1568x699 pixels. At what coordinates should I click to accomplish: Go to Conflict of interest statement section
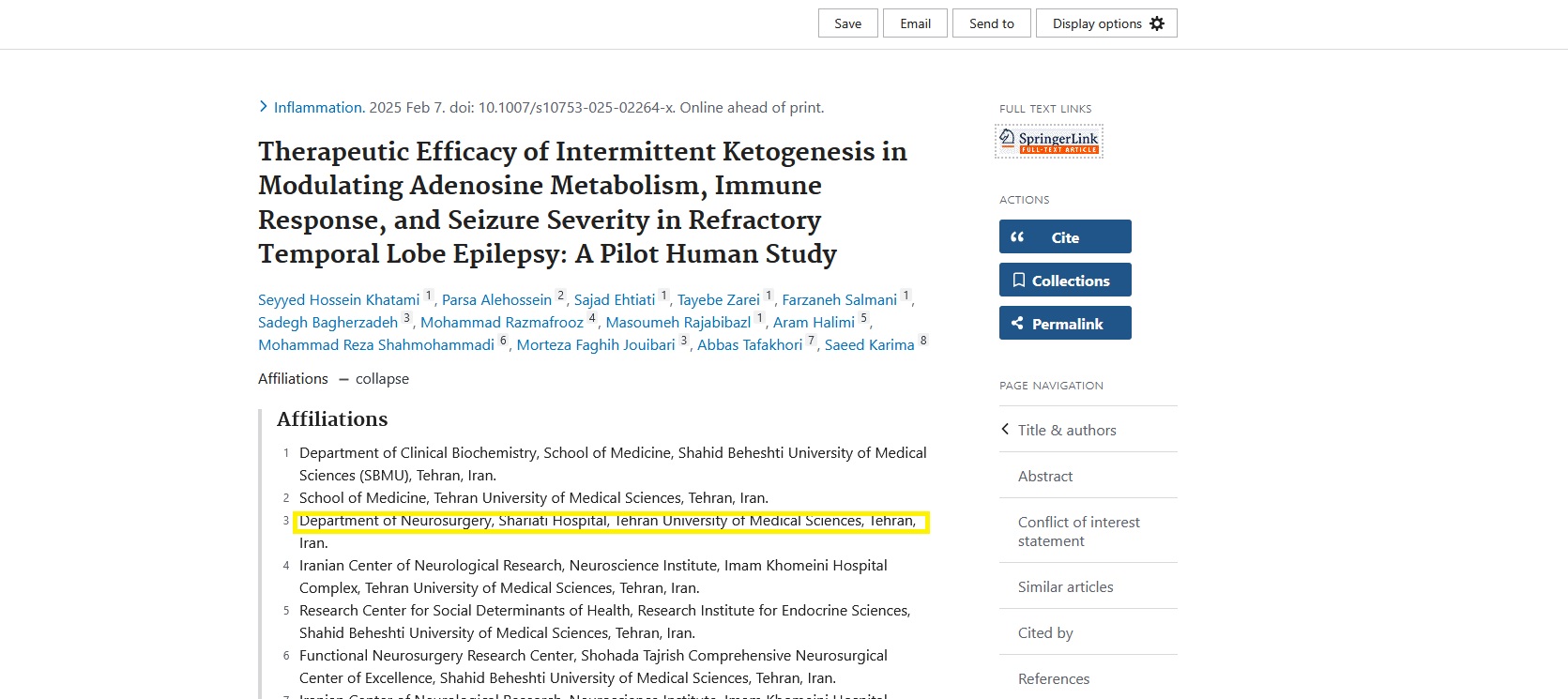click(1078, 531)
